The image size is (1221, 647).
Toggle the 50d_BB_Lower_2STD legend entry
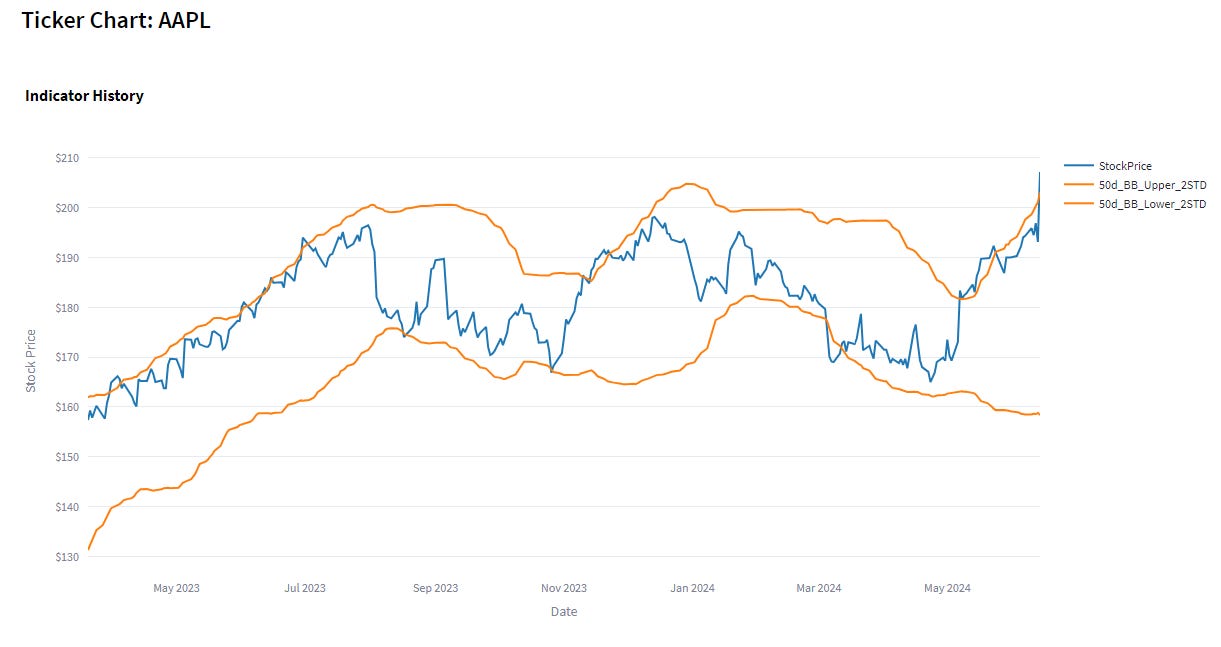(x=1135, y=204)
